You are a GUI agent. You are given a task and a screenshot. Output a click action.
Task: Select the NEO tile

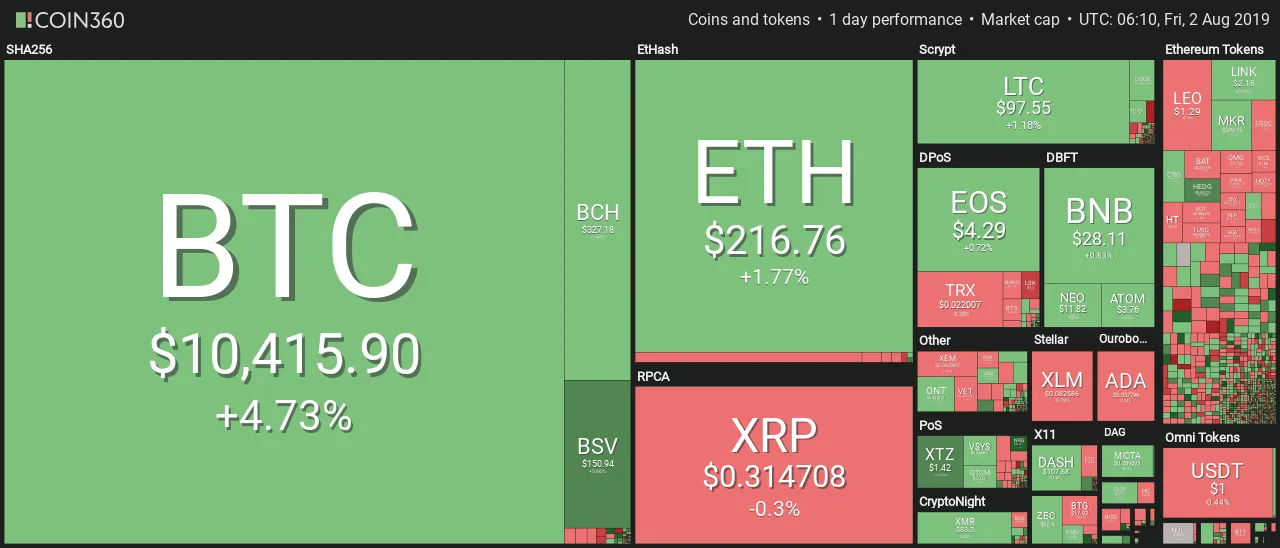[x=1071, y=304]
